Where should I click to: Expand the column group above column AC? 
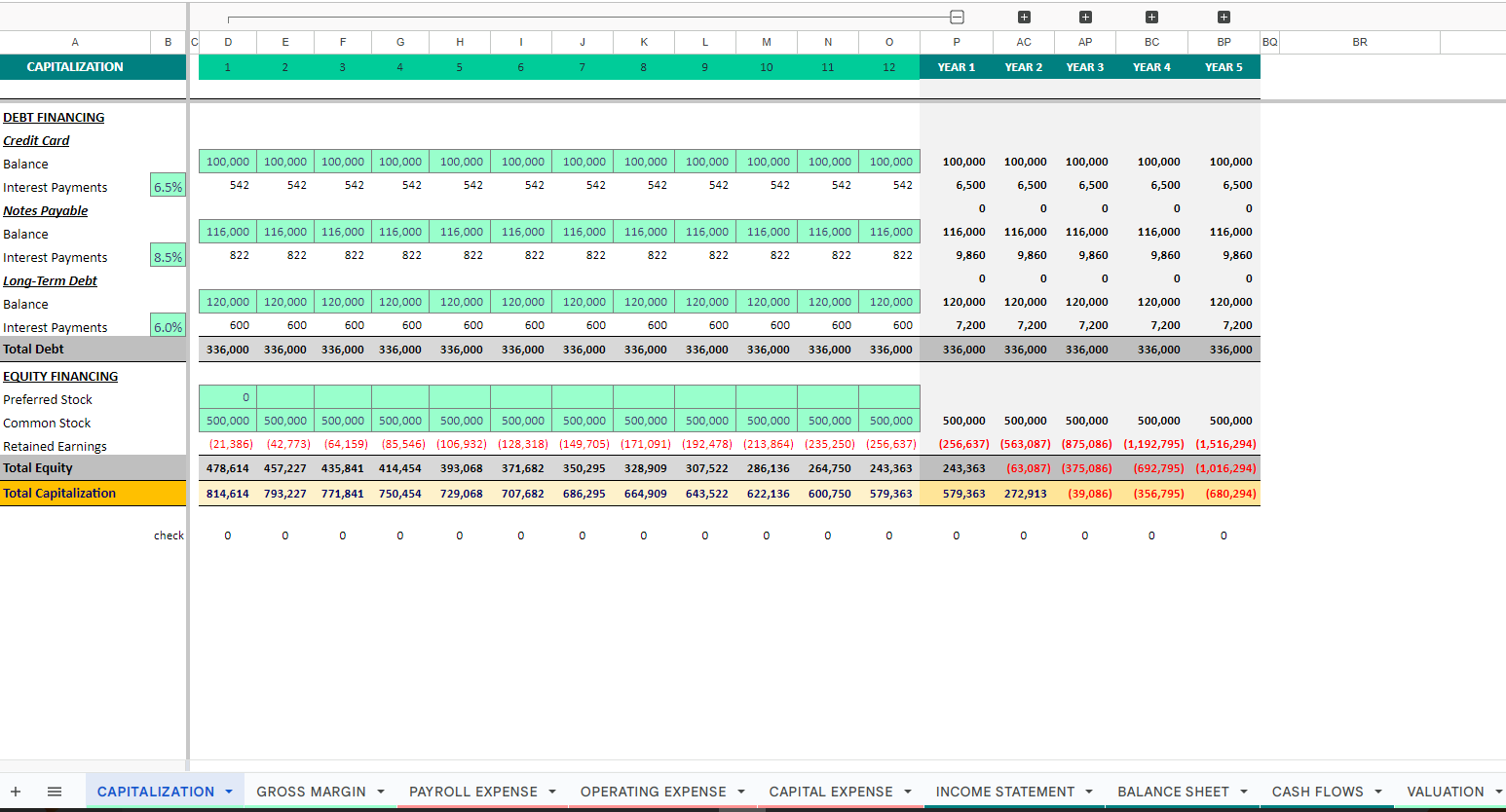pyautogui.click(x=1024, y=17)
